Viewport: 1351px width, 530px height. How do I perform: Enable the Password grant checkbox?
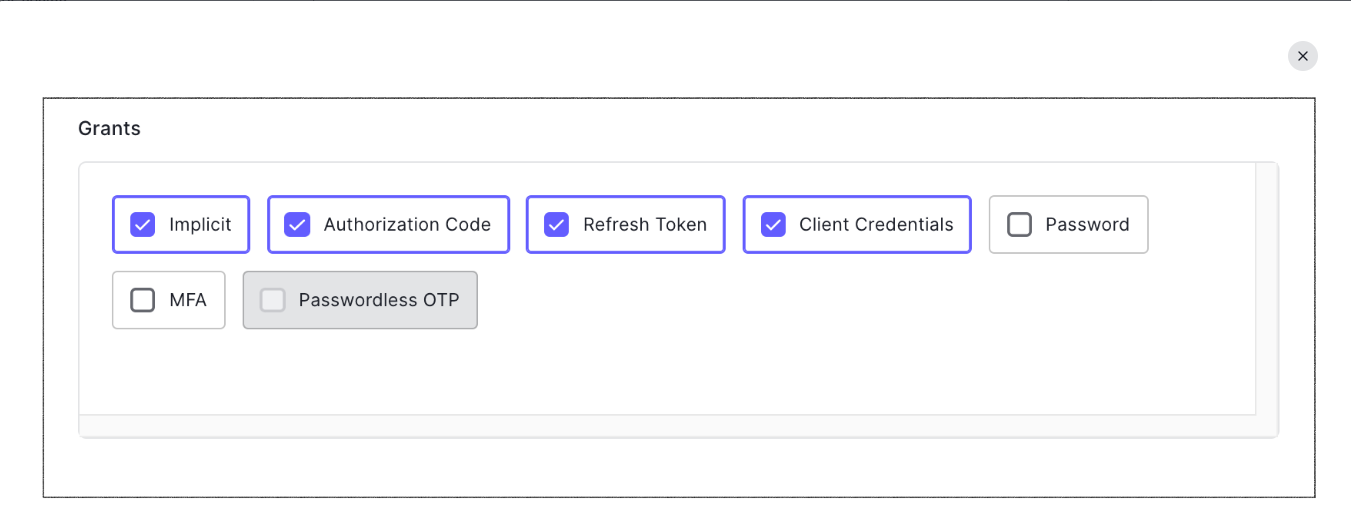(x=1019, y=225)
